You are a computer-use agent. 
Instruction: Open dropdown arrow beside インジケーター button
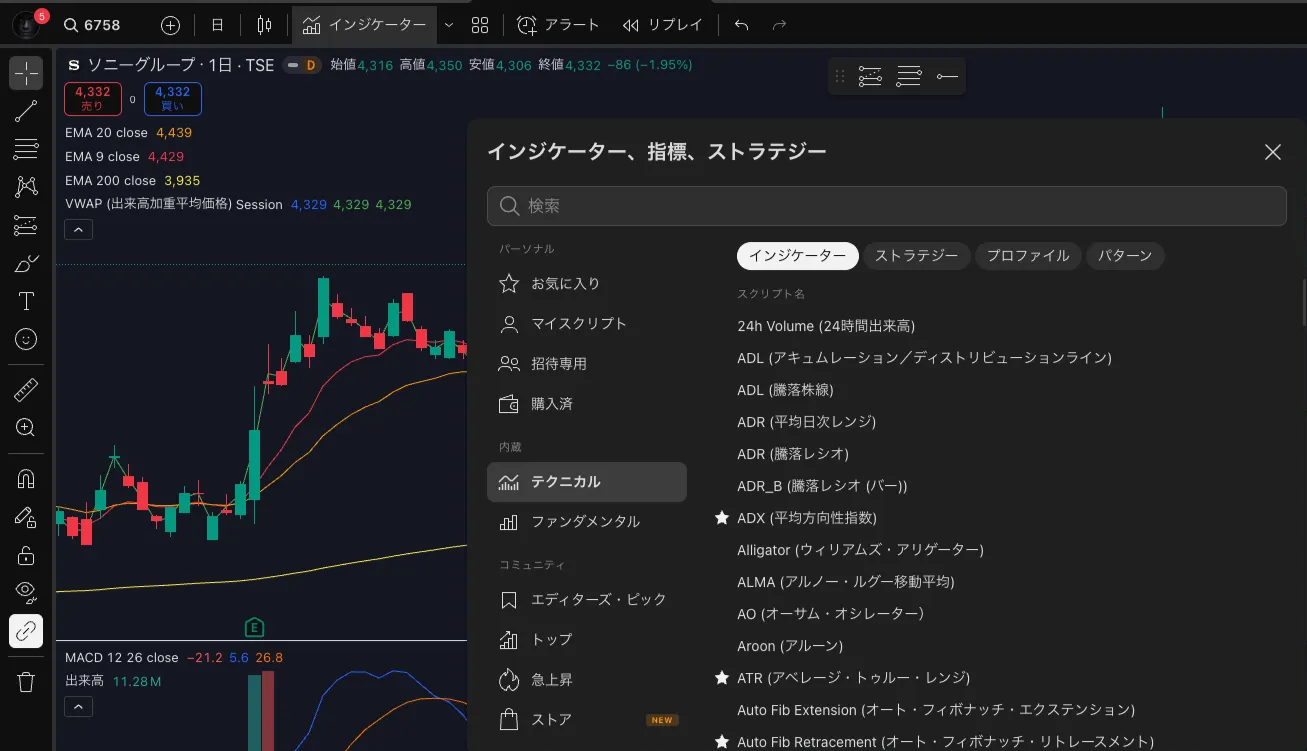(x=448, y=25)
